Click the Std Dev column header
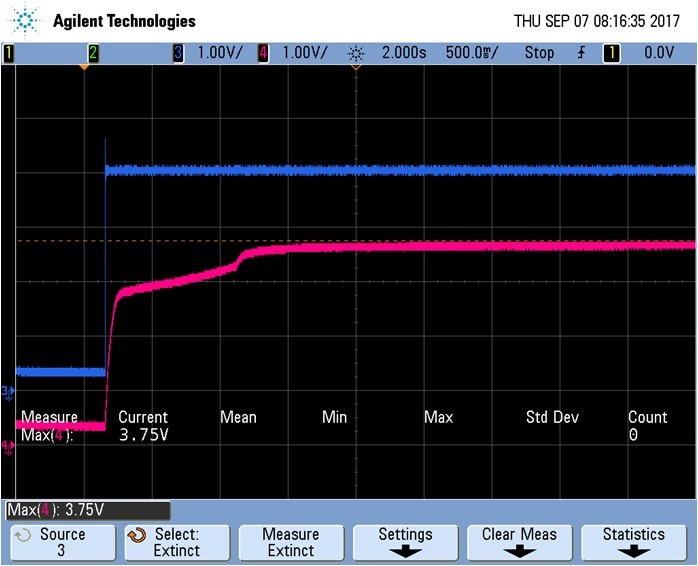This screenshot has width=698, height=566. click(552, 417)
